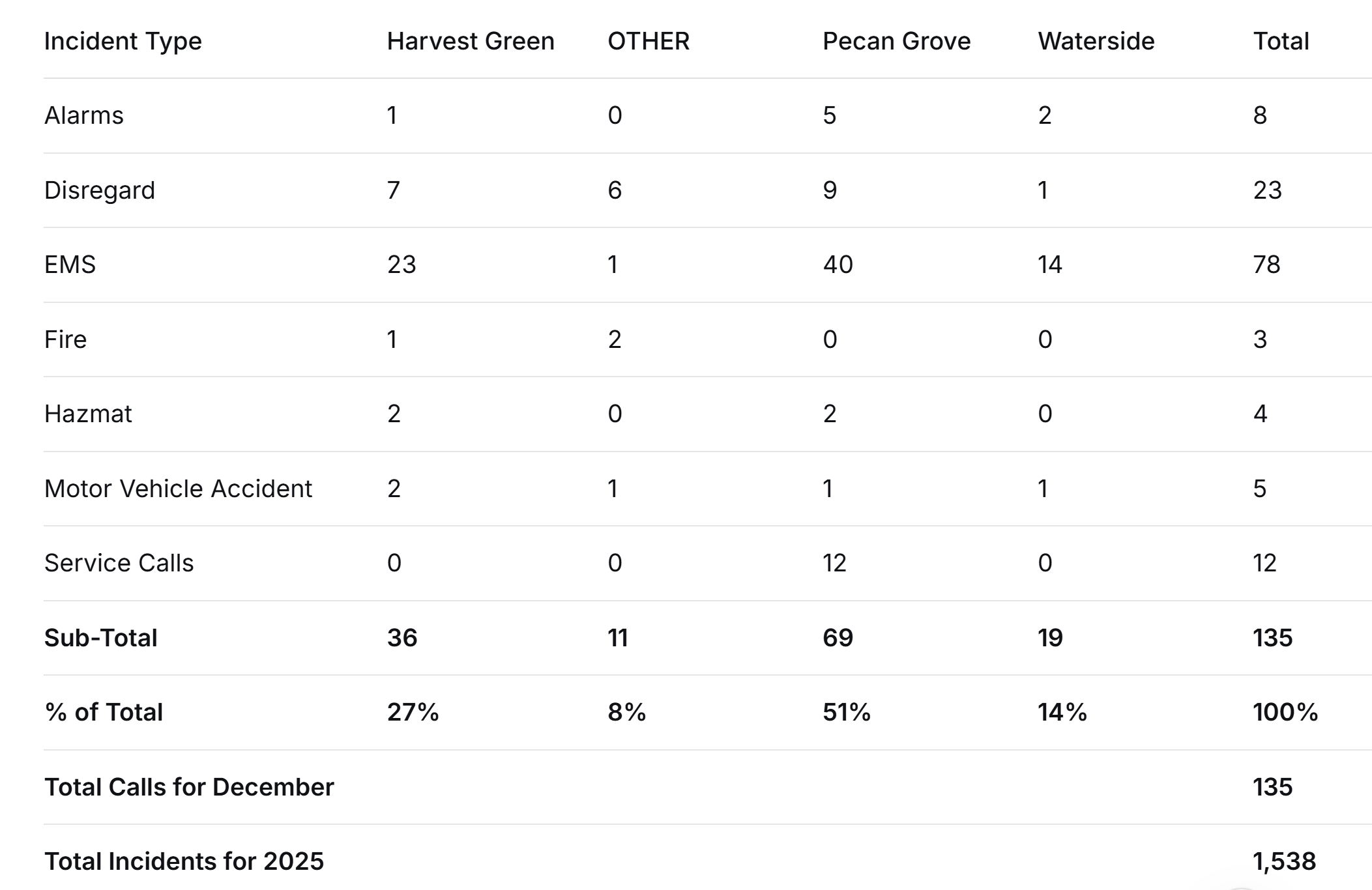Click the Fire row label
The image size is (1372, 890).
65,339
